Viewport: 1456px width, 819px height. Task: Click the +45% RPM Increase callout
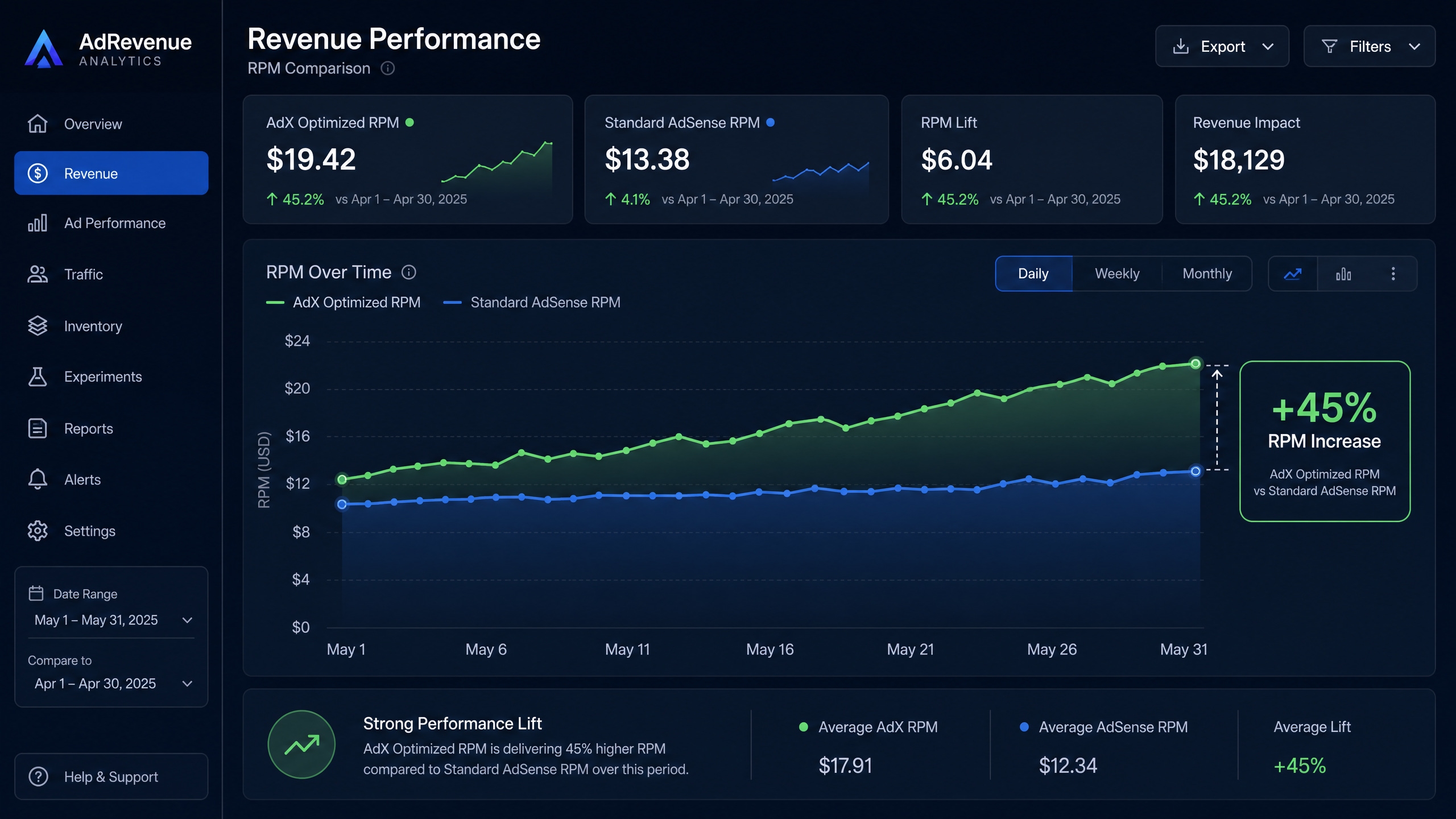pyautogui.click(x=1325, y=441)
